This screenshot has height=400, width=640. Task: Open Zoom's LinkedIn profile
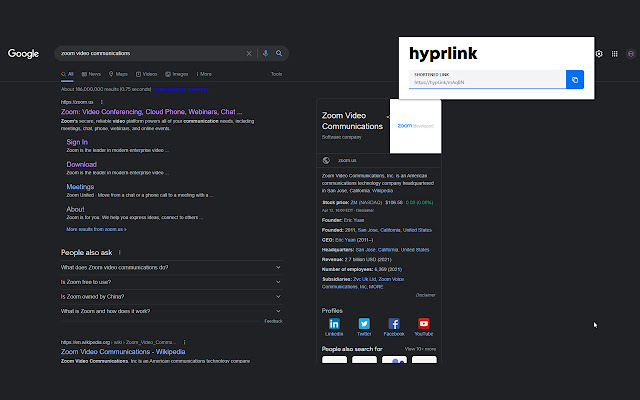(334, 327)
